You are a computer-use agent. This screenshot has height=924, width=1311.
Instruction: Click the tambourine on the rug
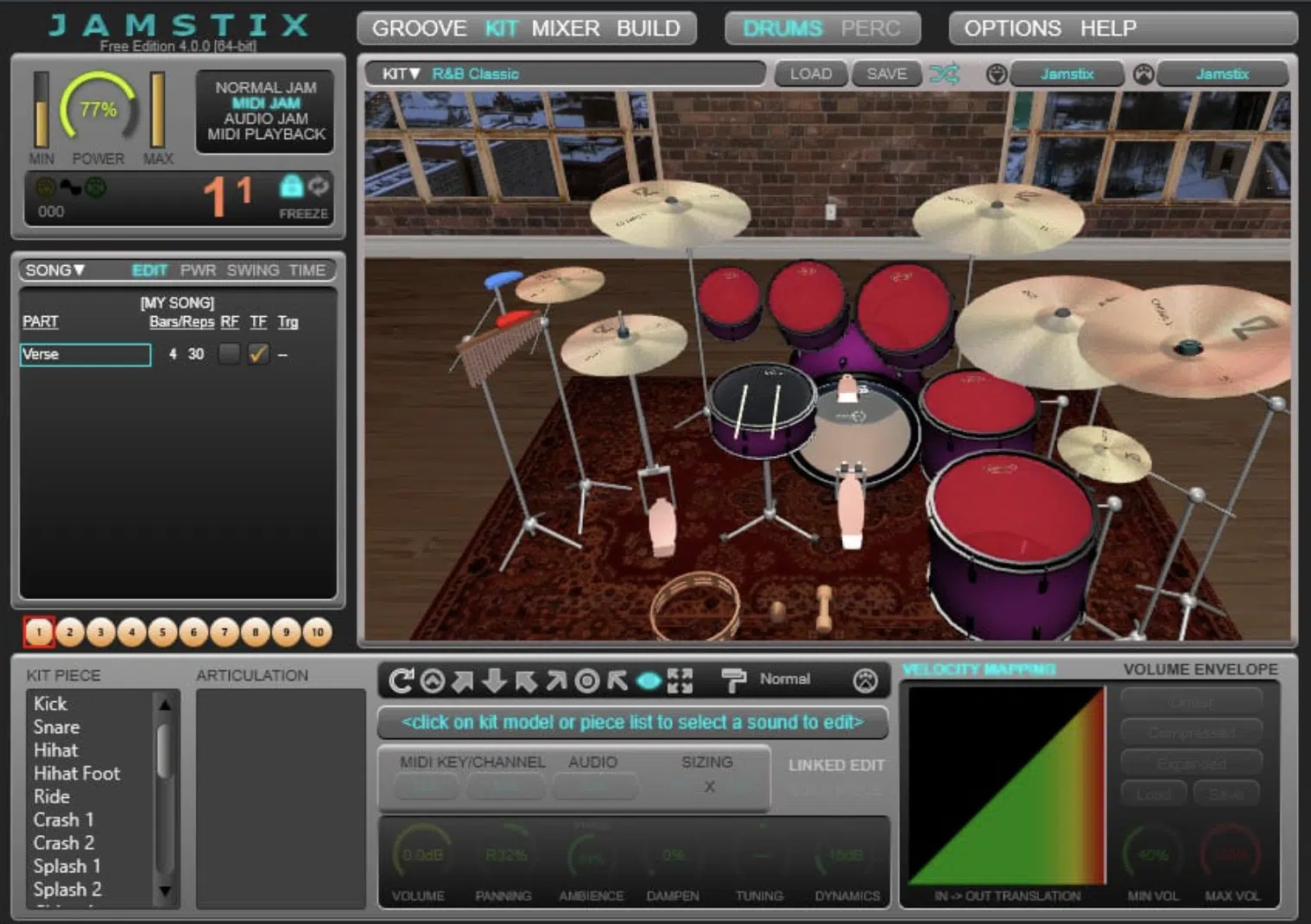695,604
